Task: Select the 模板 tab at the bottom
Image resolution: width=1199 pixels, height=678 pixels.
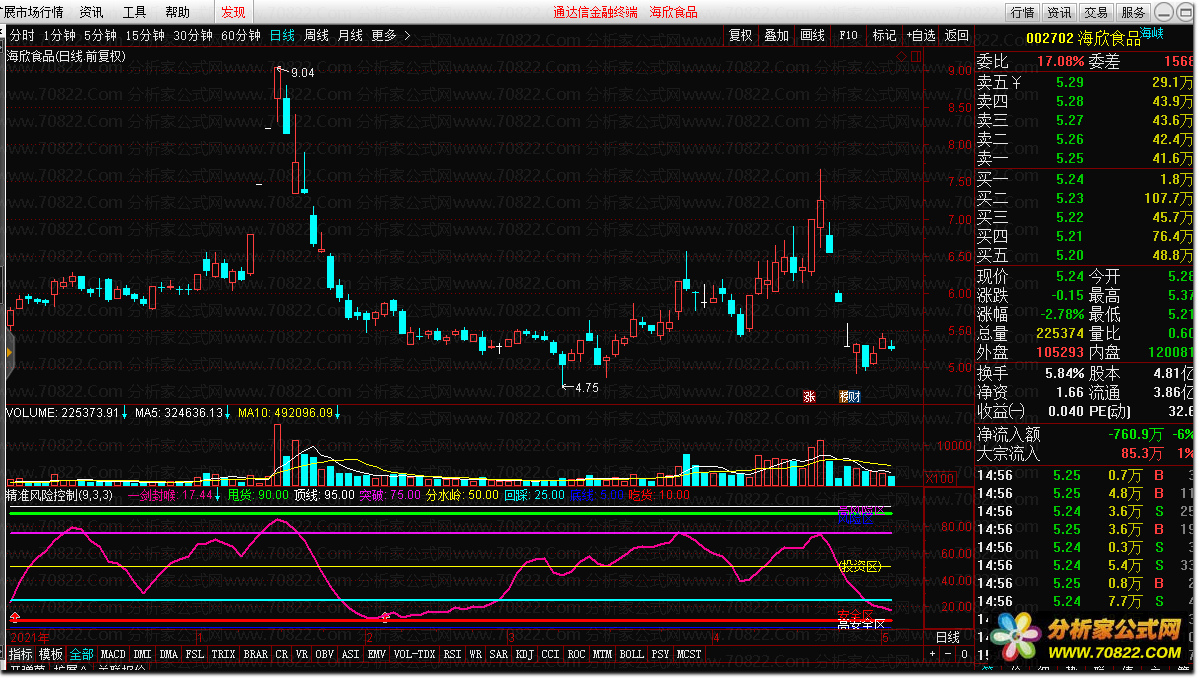Action: (51, 654)
